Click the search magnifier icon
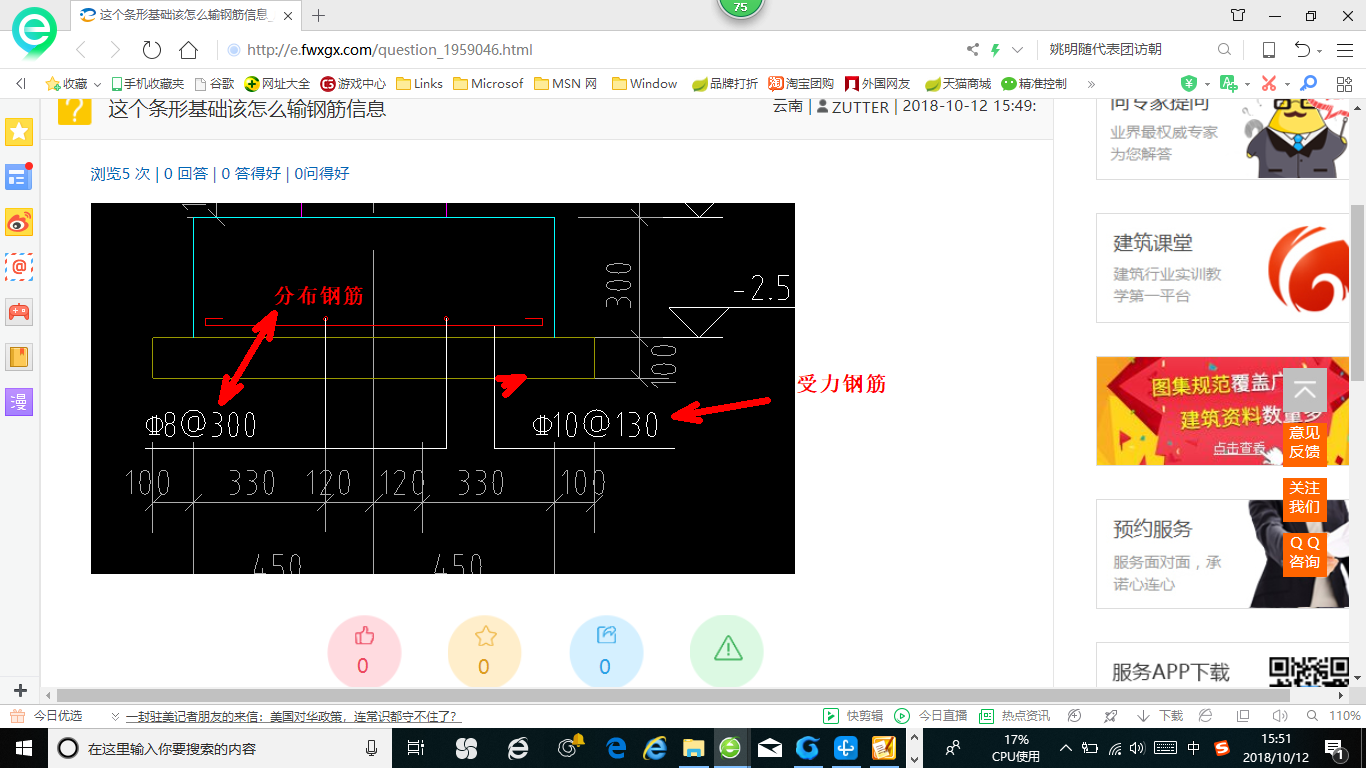The height and width of the screenshot is (768, 1366). click(x=1224, y=50)
